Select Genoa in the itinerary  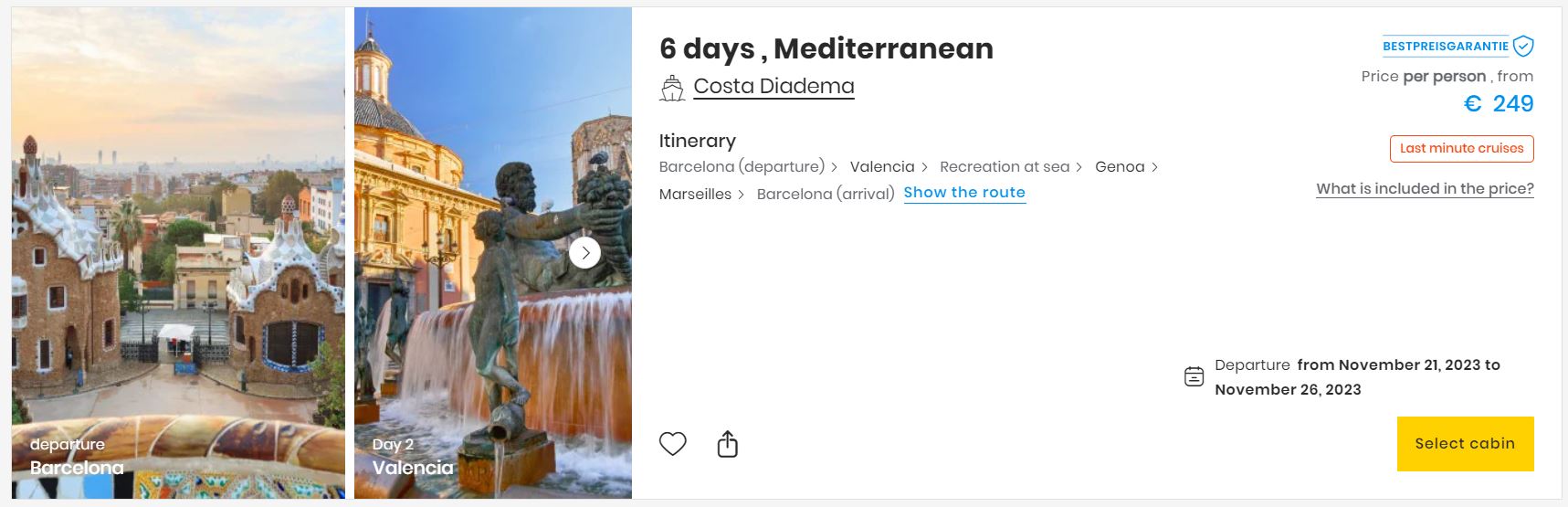(1120, 167)
